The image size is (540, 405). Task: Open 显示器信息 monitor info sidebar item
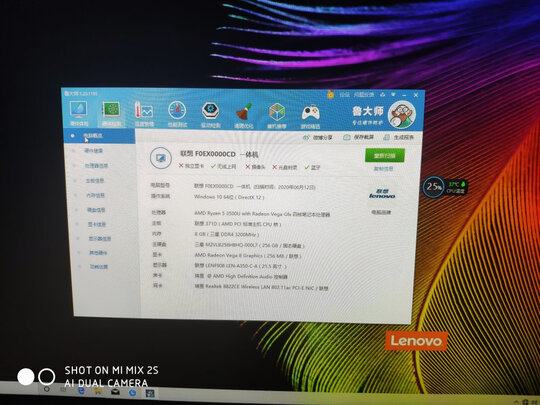point(100,238)
